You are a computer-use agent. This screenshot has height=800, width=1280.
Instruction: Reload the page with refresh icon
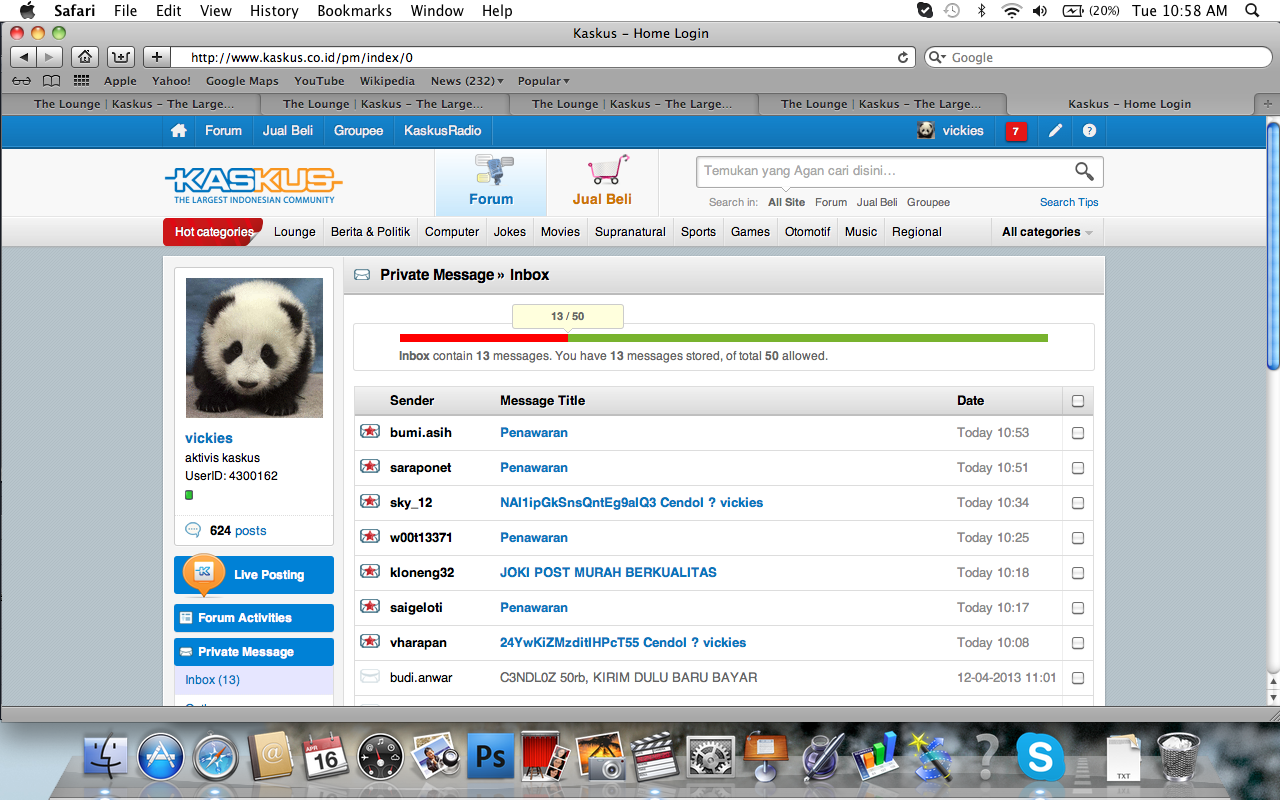[x=903, y=58]
